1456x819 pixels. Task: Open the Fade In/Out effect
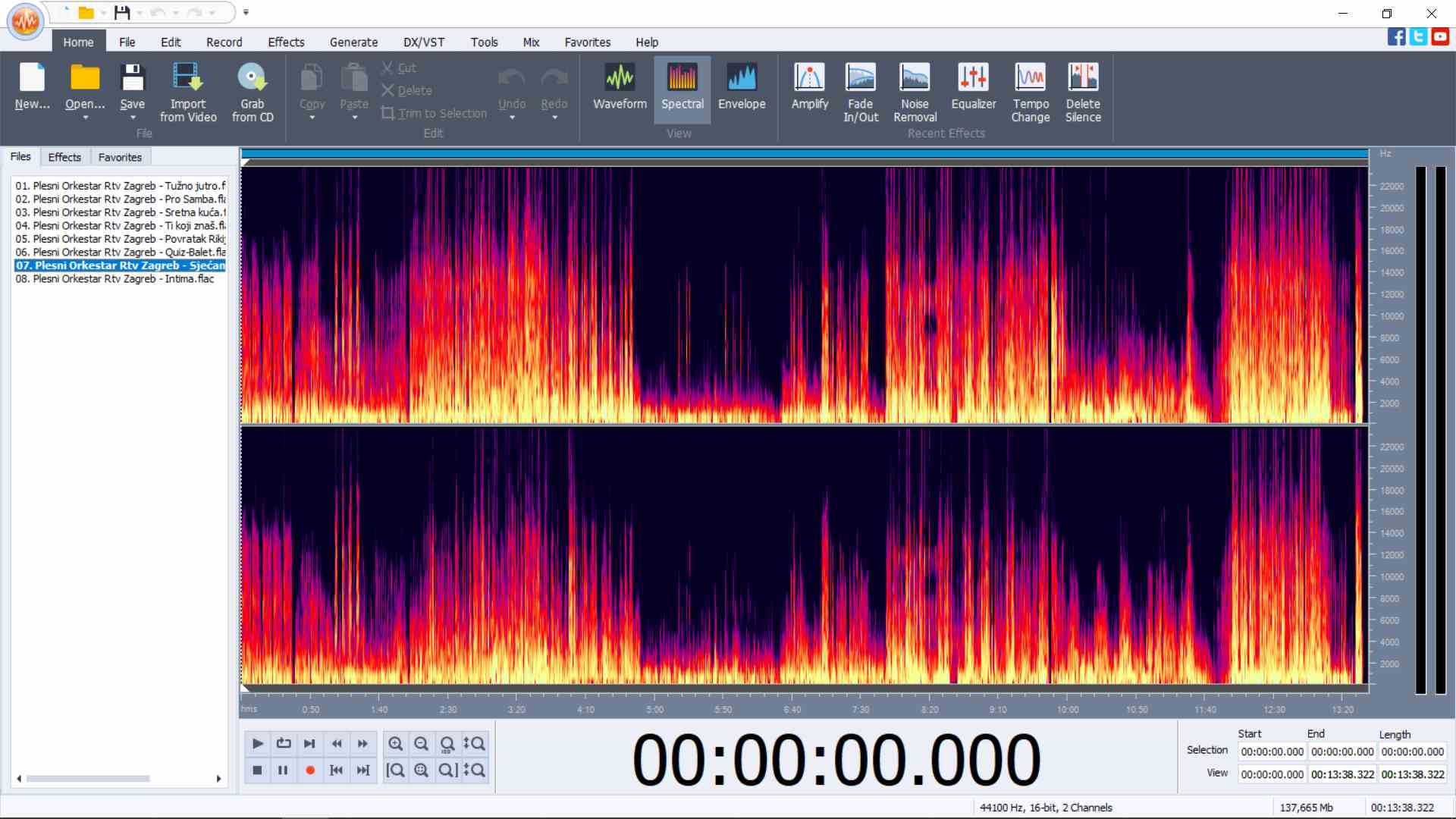tap(861, 93)
